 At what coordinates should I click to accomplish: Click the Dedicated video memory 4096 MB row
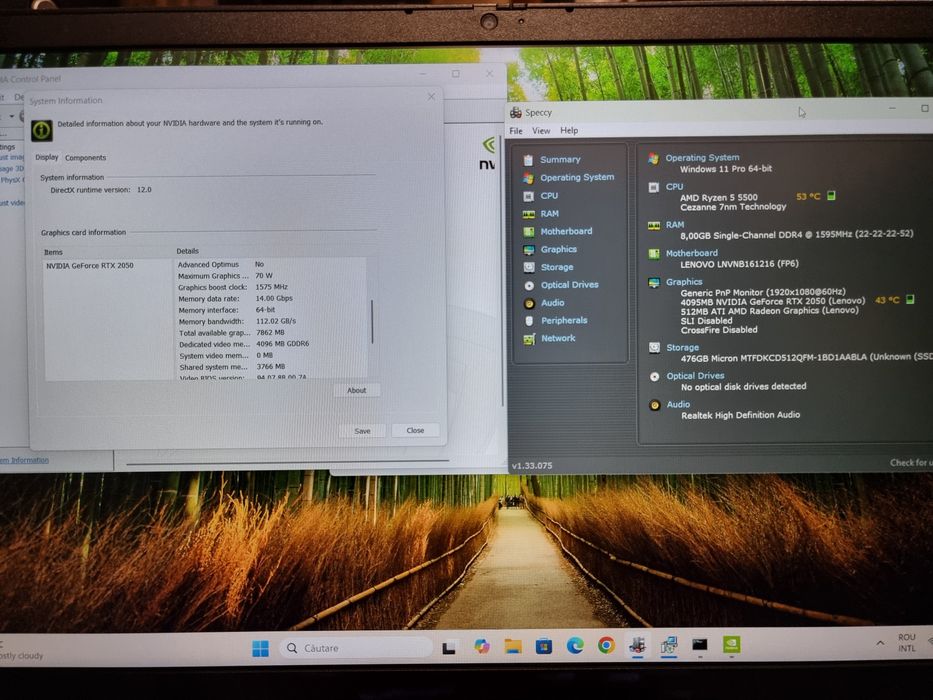tap(271, 344)
